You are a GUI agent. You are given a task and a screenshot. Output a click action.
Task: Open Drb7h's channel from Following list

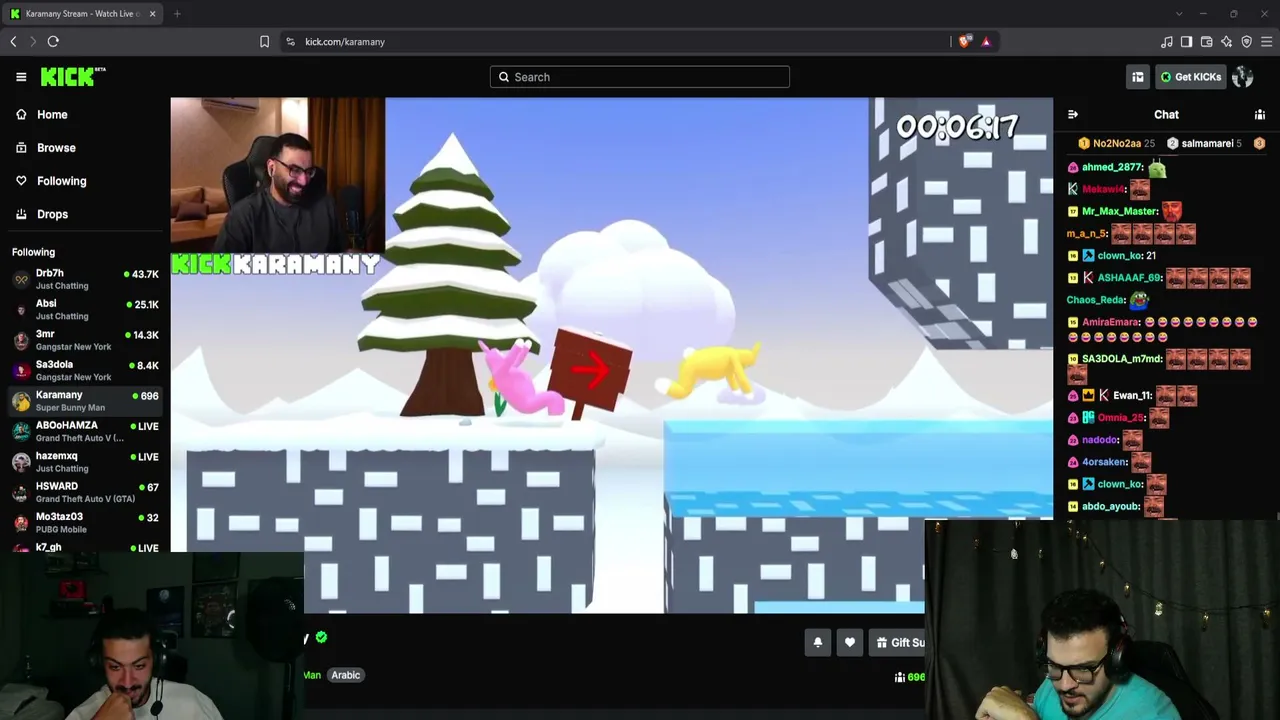pos(85,279)
